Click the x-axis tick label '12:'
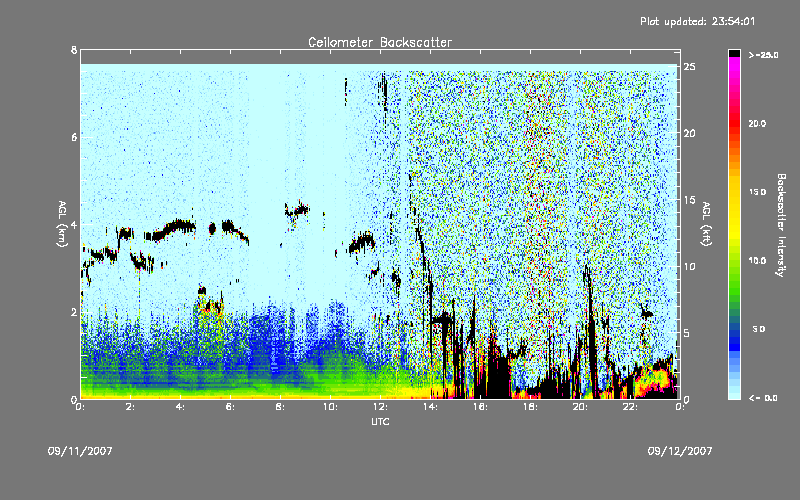The width and height of the screenshot is (800, 500). tap(380, 407)
